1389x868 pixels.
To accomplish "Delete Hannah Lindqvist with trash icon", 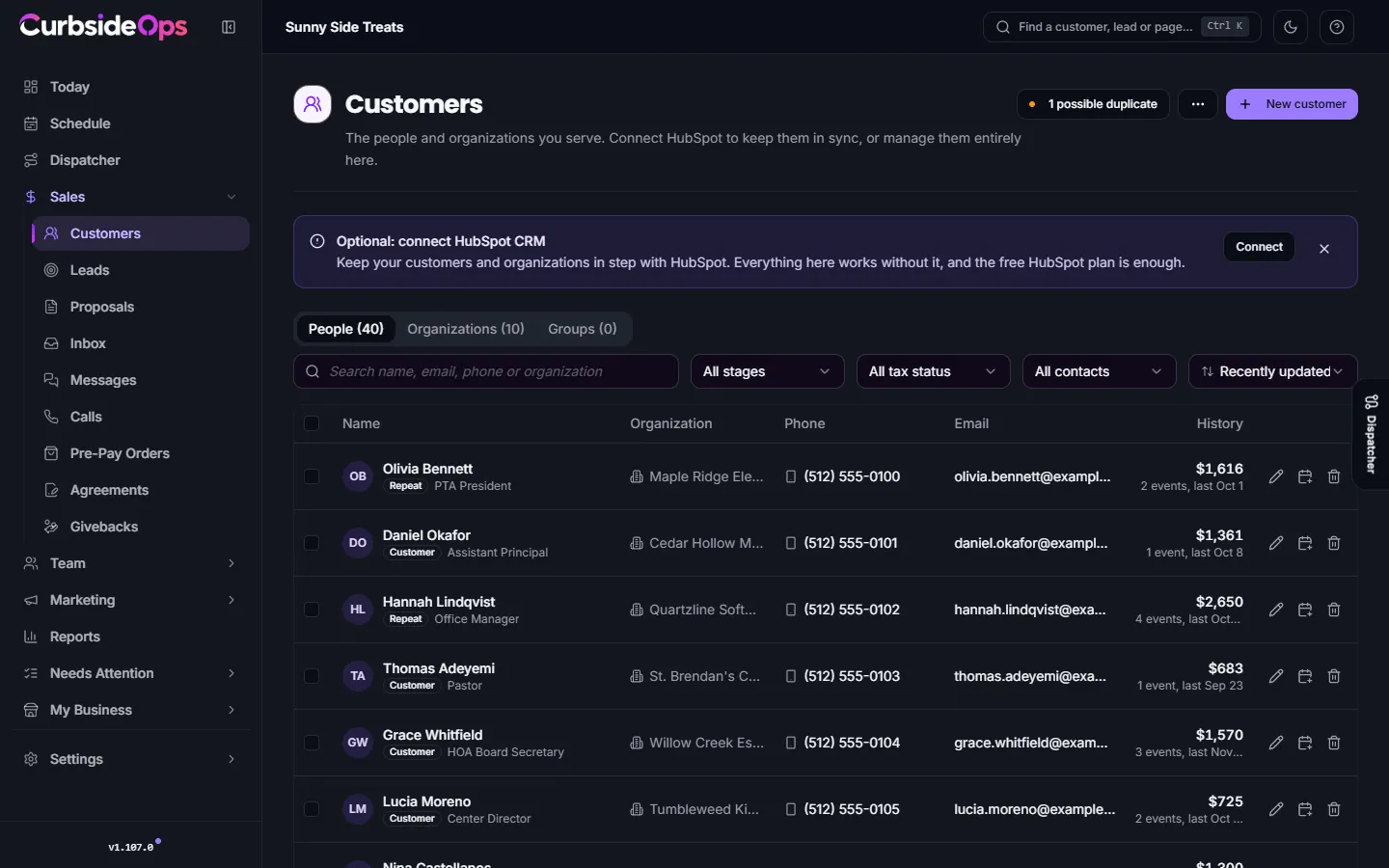I will [1334, 610].
